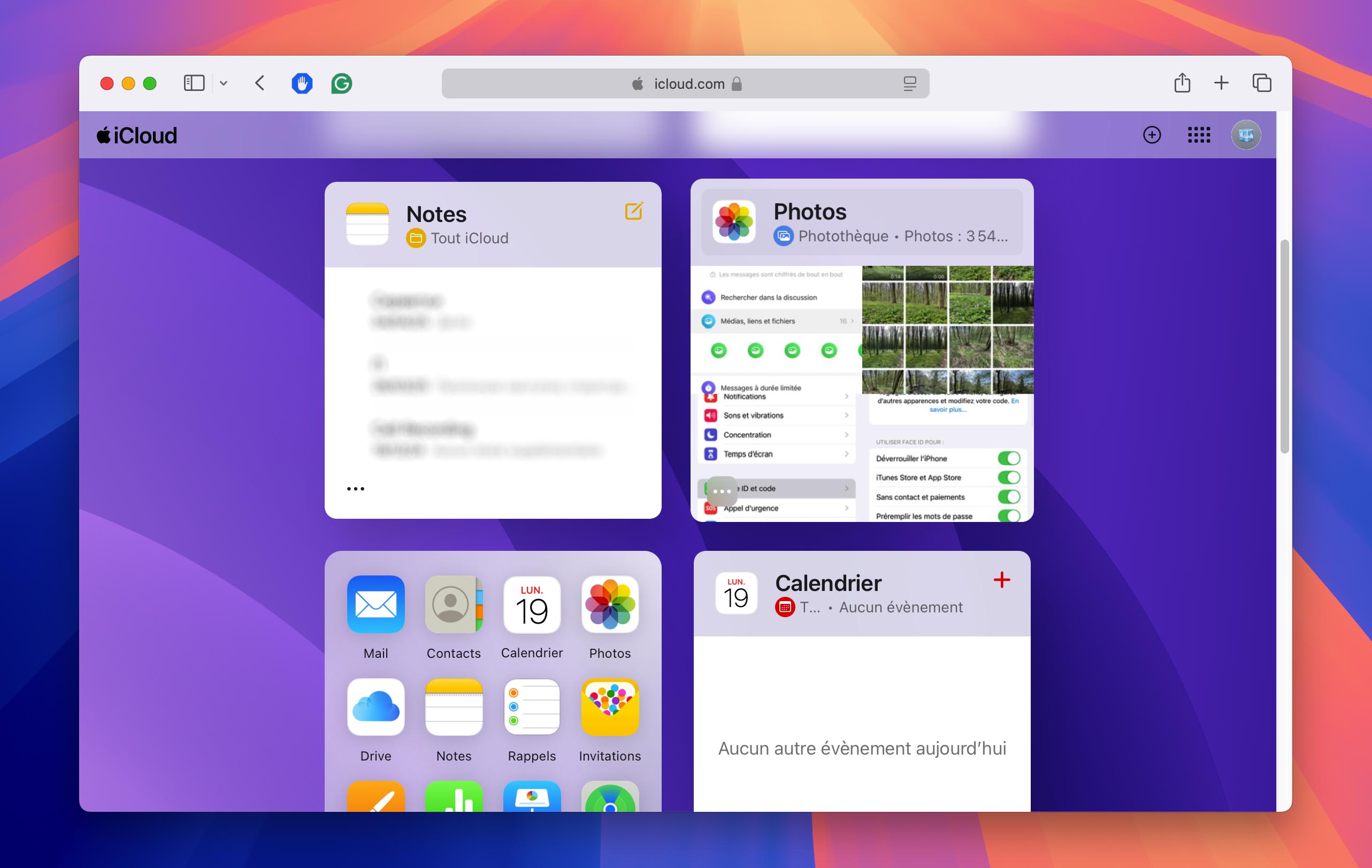This screenshot has width=1372, height=868.
Task: Toggle the Safari sidebar button
Action: [194, 83]
